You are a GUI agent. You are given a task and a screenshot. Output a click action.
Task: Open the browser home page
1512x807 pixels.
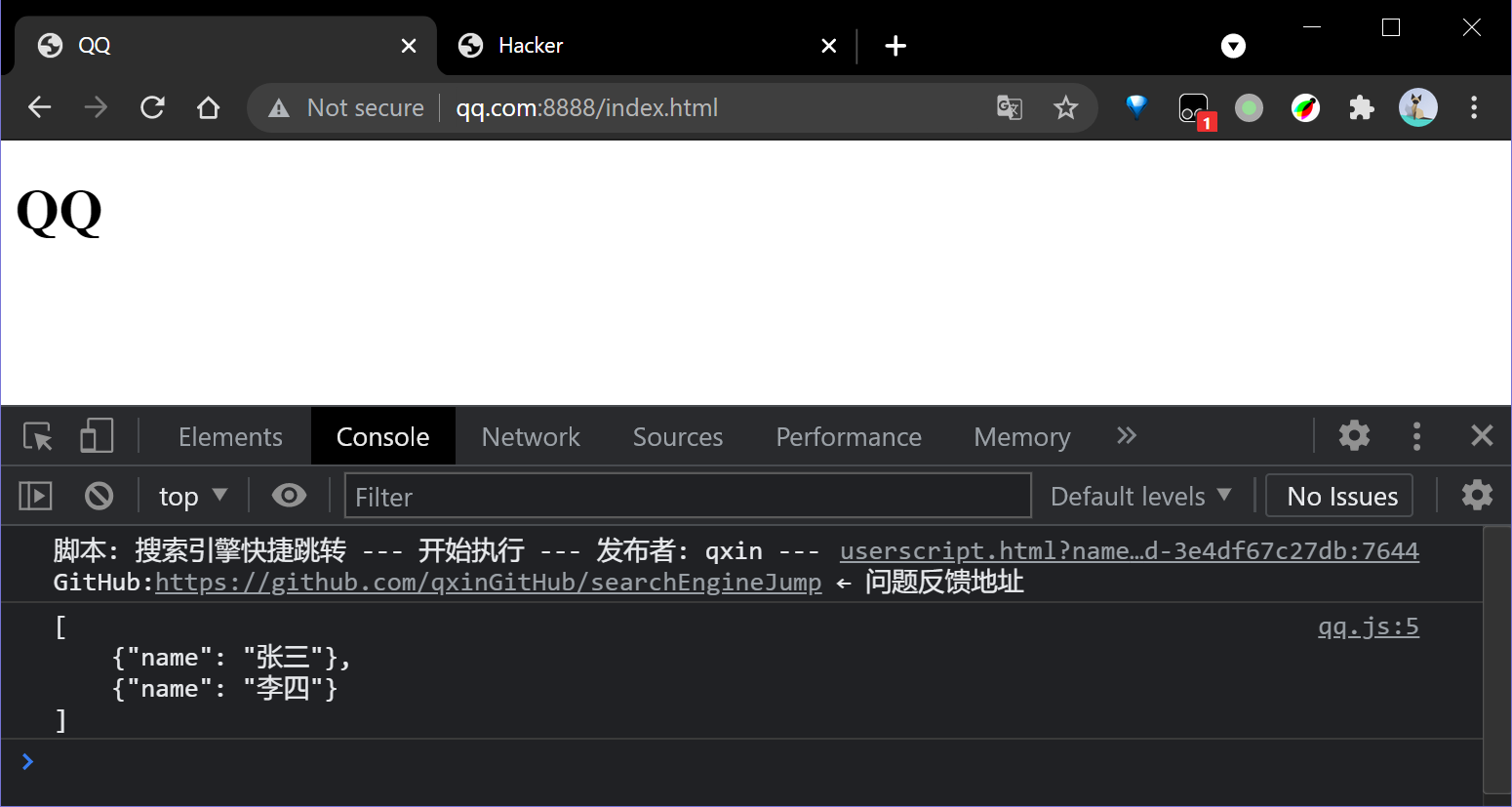[208, 107]
